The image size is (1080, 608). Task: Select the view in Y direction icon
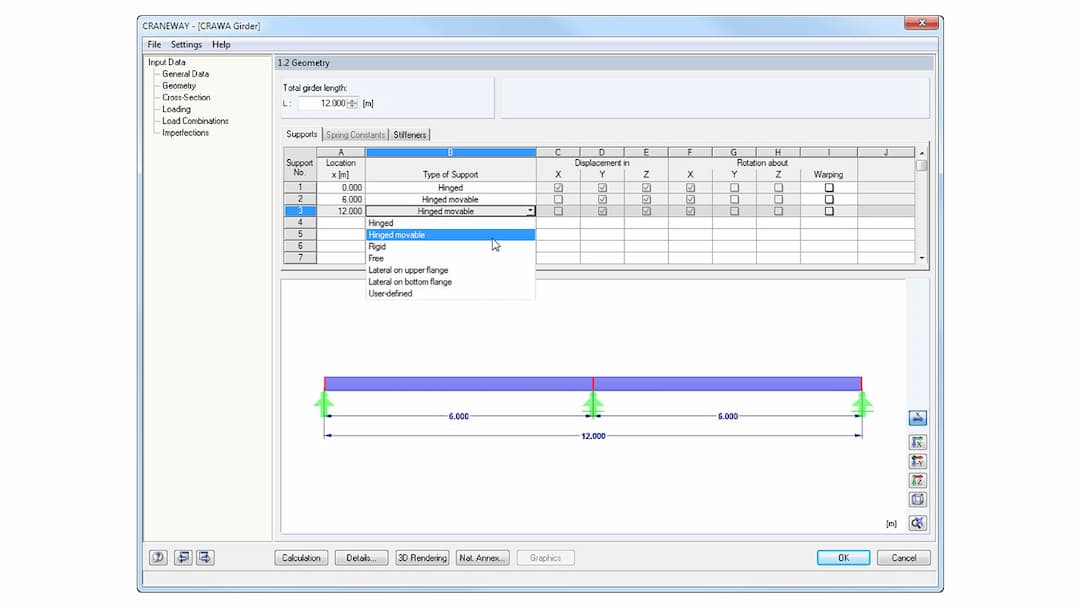tap(917, 461)
